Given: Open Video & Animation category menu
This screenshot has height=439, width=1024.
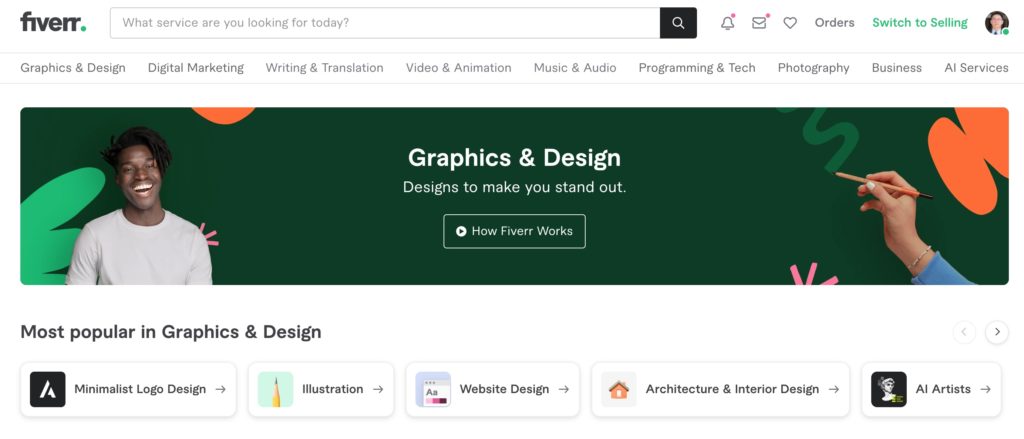Looking at the screenshot, I should [458, 68].
